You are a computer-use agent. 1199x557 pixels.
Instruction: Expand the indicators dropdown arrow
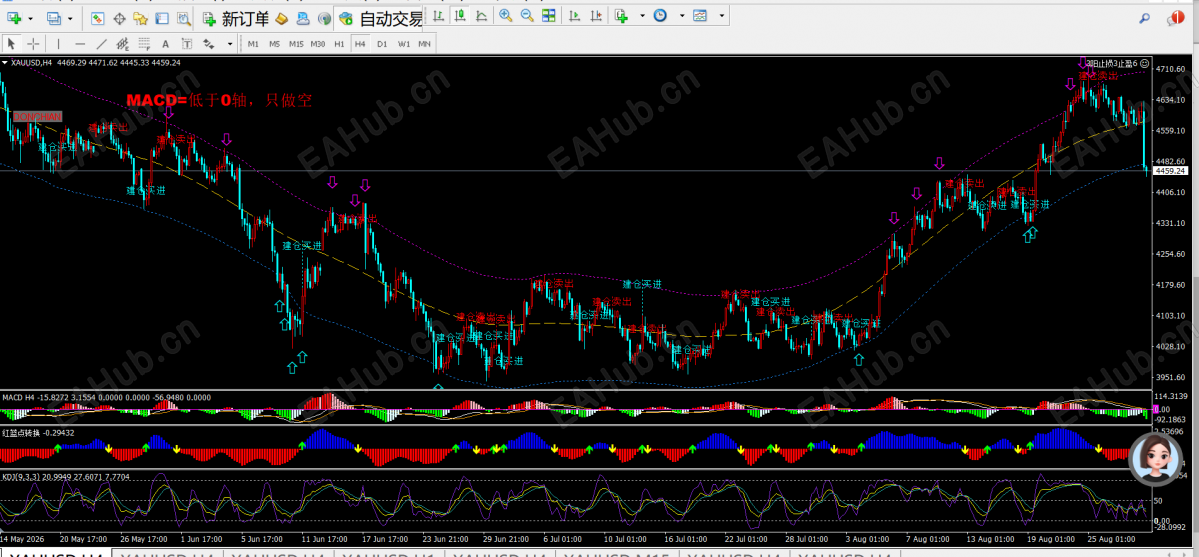(642, 15)
